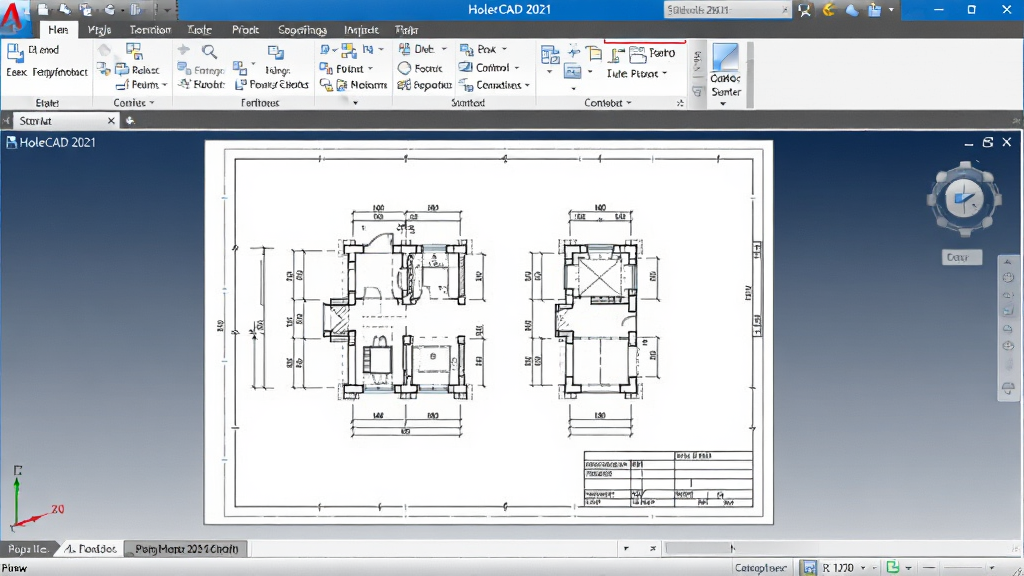Click the Ruobt tool
Image resolution: width=1024 pixels, height=576 pixels.
(201, 84)
